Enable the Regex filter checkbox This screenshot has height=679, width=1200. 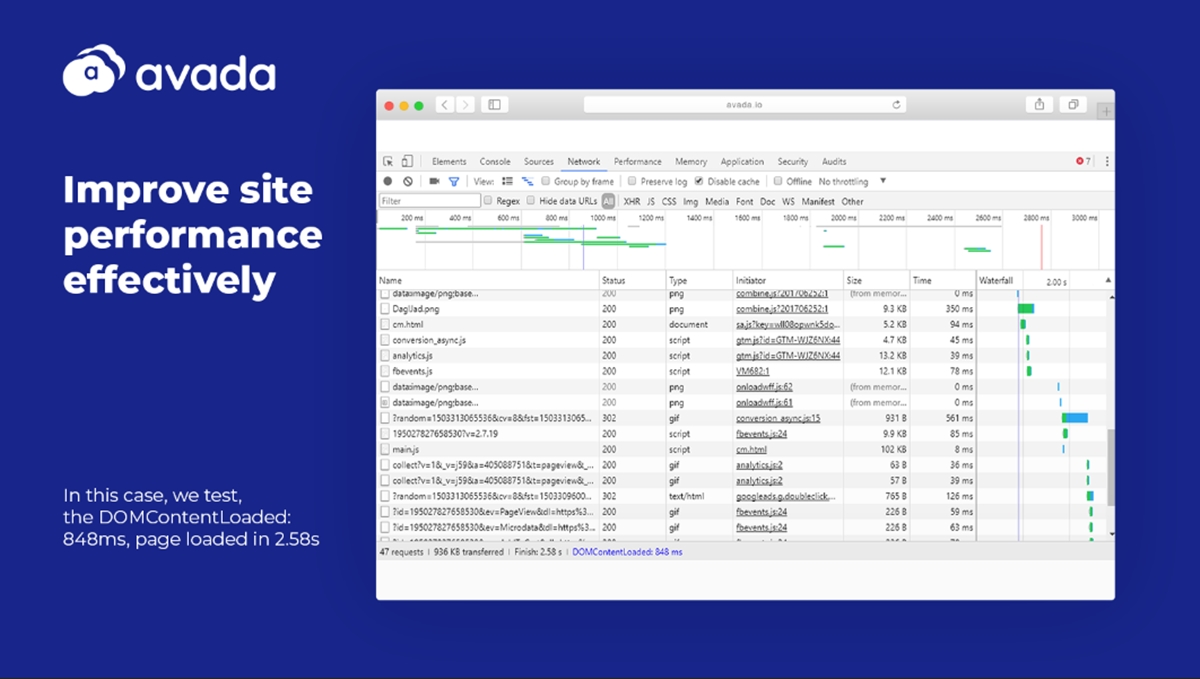tap(488, 201)
